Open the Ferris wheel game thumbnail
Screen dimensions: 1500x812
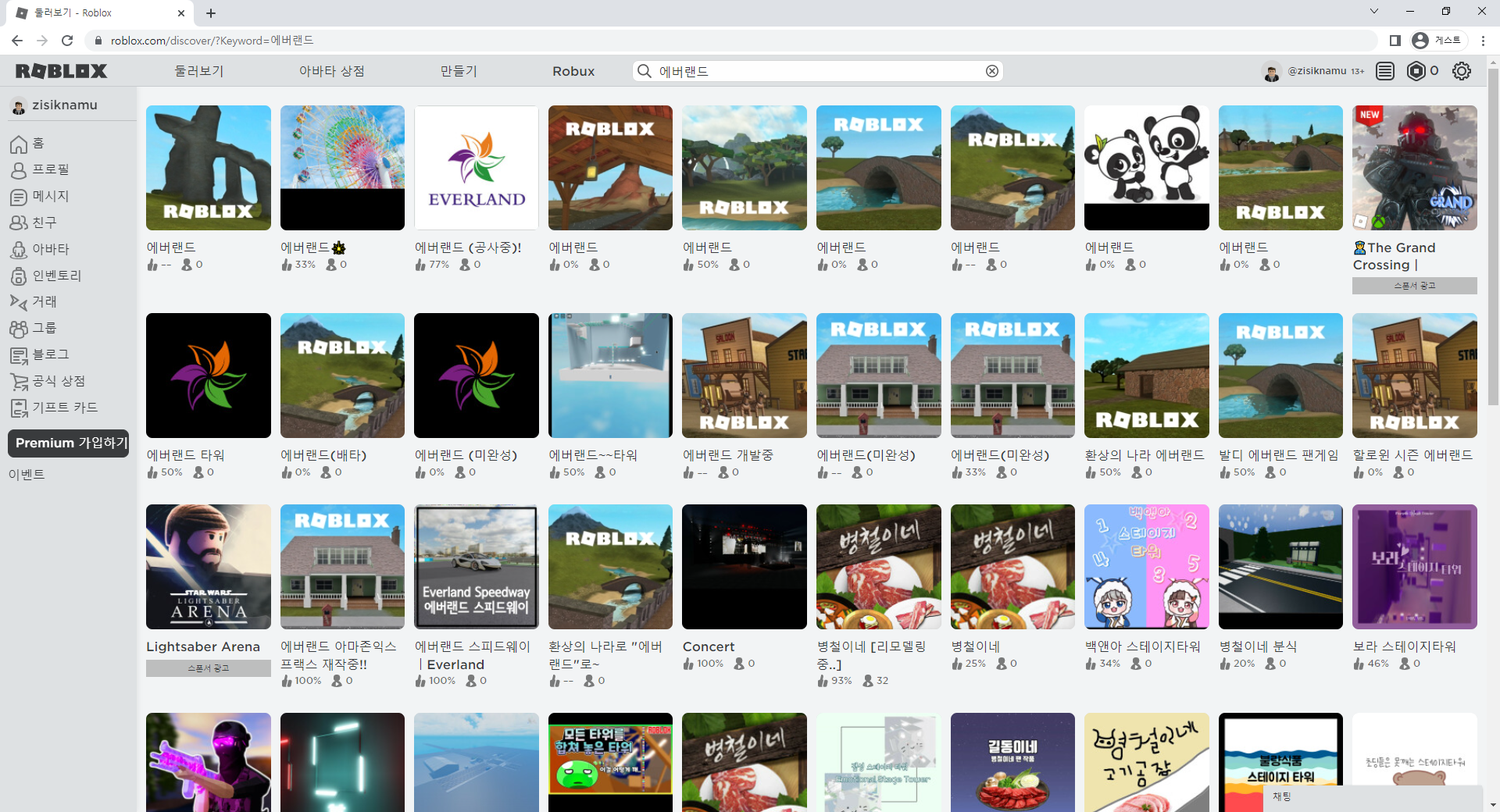point(342,168)
